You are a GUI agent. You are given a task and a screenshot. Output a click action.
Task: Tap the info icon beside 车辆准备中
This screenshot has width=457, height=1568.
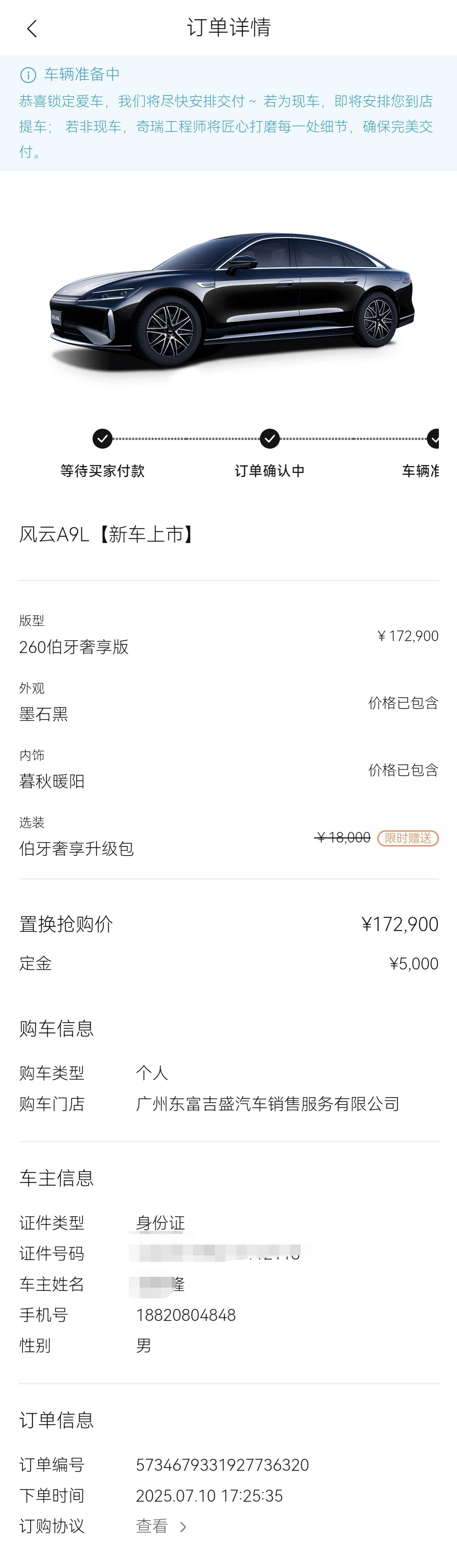(28, 75)
